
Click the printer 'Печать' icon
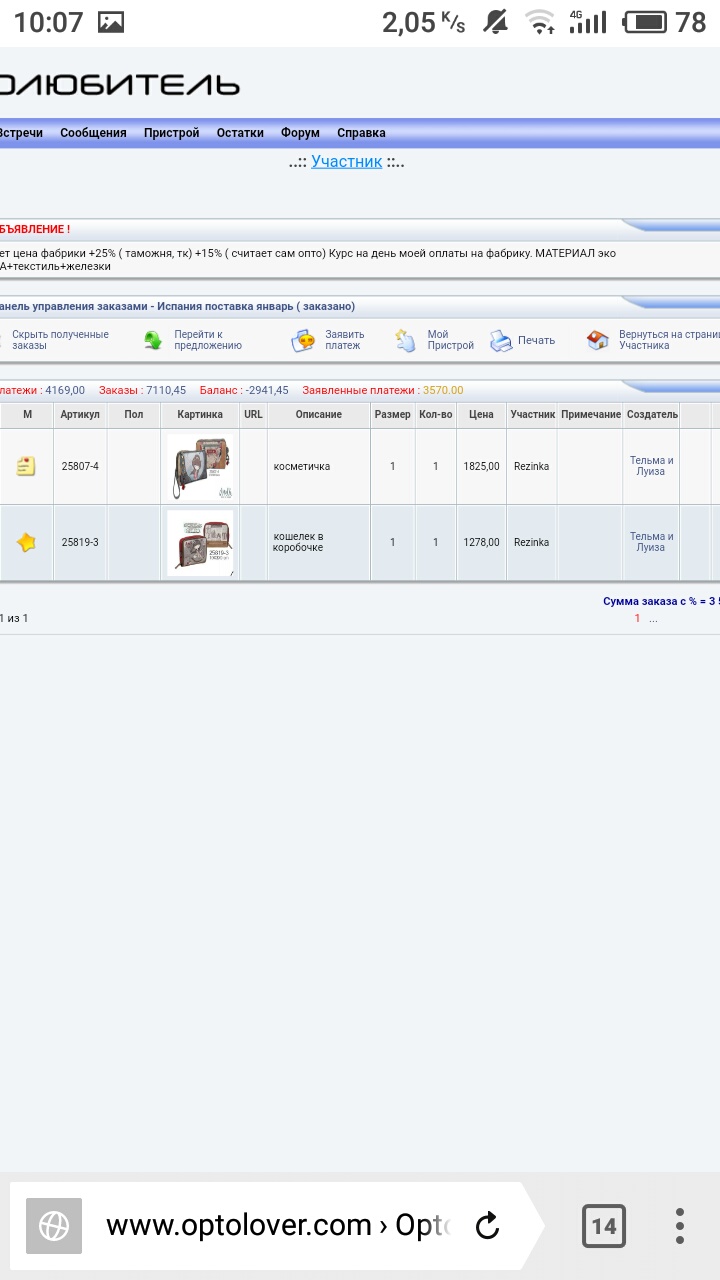tap(501, 341)
